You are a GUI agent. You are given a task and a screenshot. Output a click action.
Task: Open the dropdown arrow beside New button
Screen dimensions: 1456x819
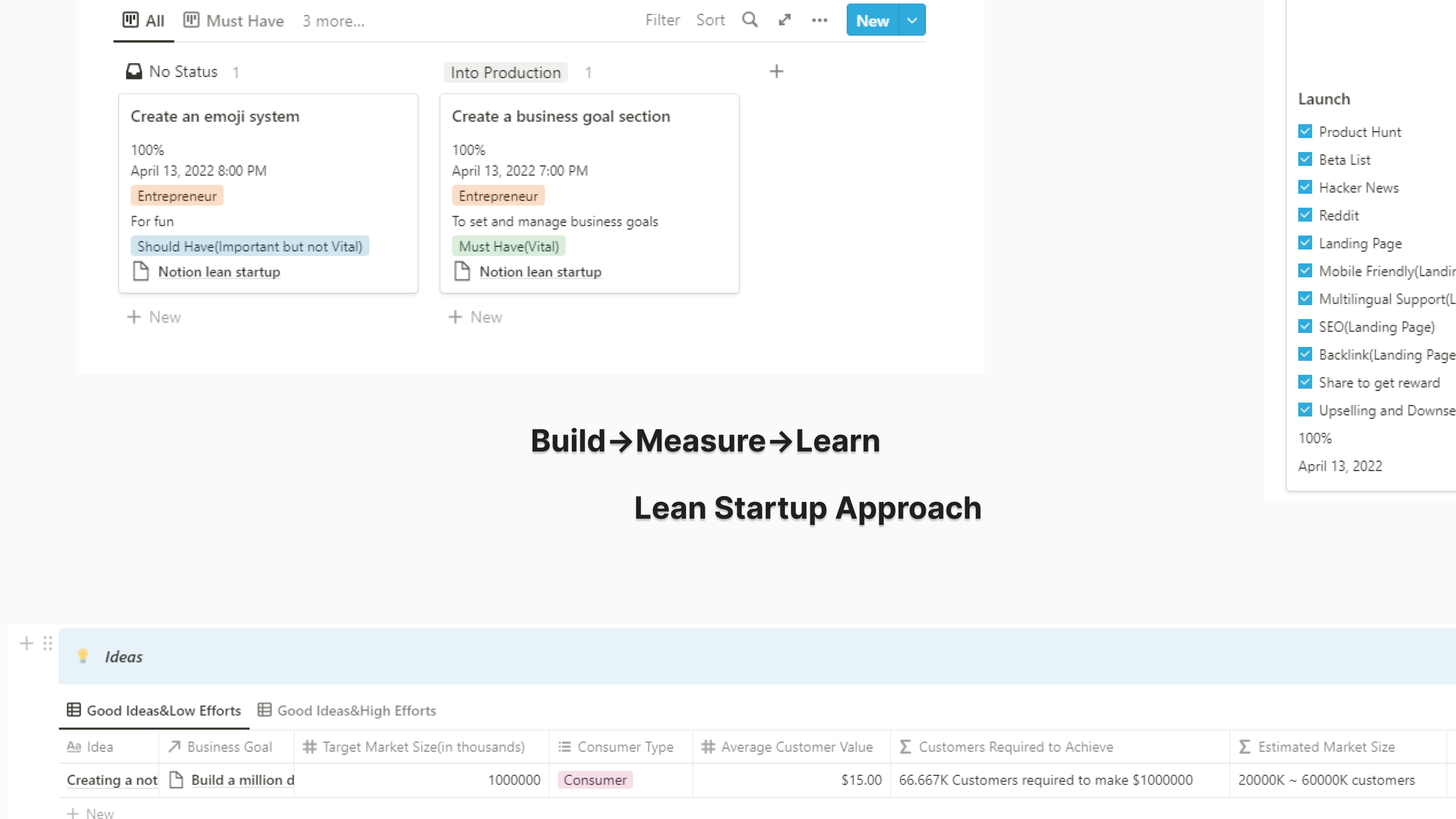911,20
